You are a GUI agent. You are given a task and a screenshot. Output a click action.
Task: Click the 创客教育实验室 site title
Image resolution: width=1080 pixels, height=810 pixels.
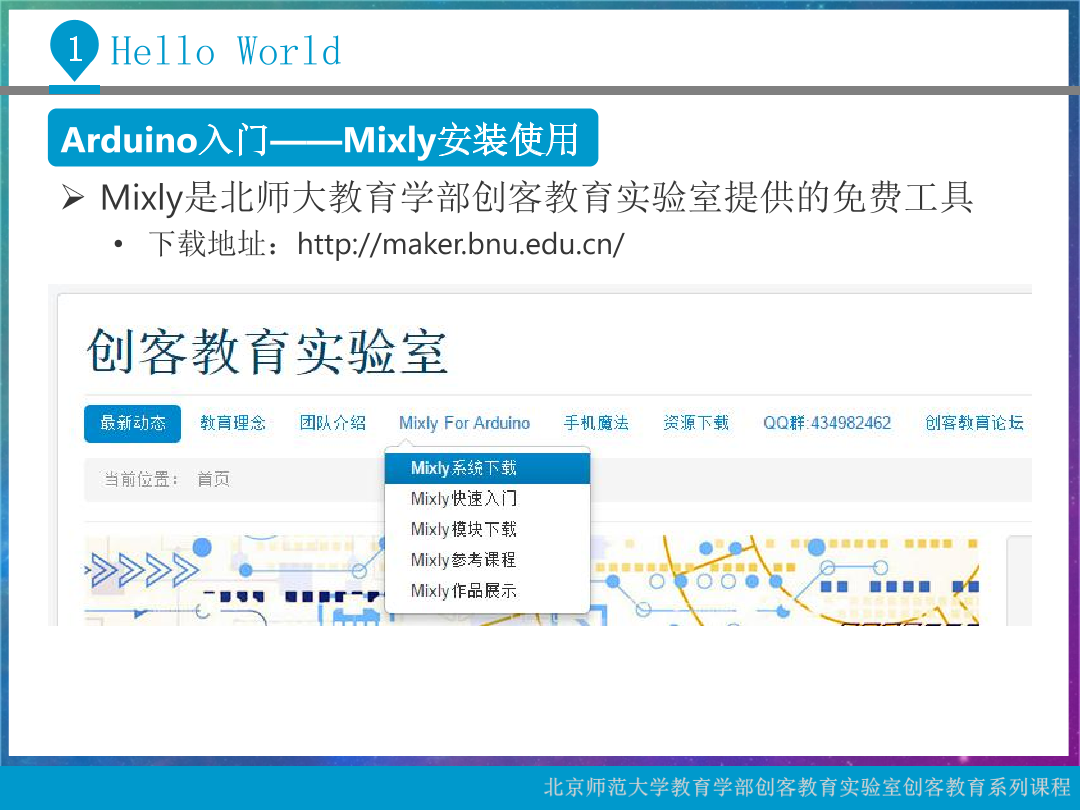click(267, 351)
